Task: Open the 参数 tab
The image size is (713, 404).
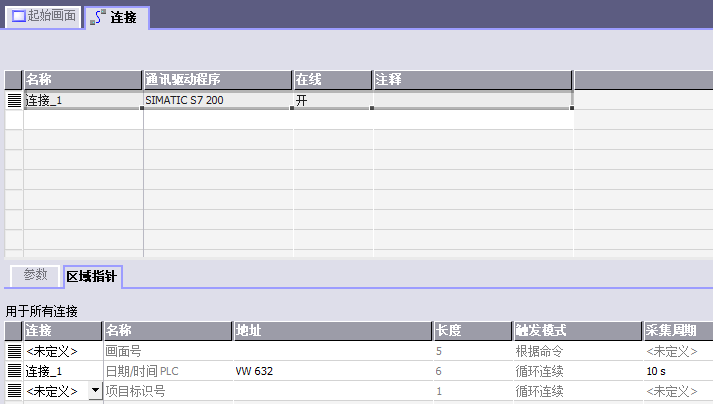Action: pyautogui.click(x=35, y=275)
